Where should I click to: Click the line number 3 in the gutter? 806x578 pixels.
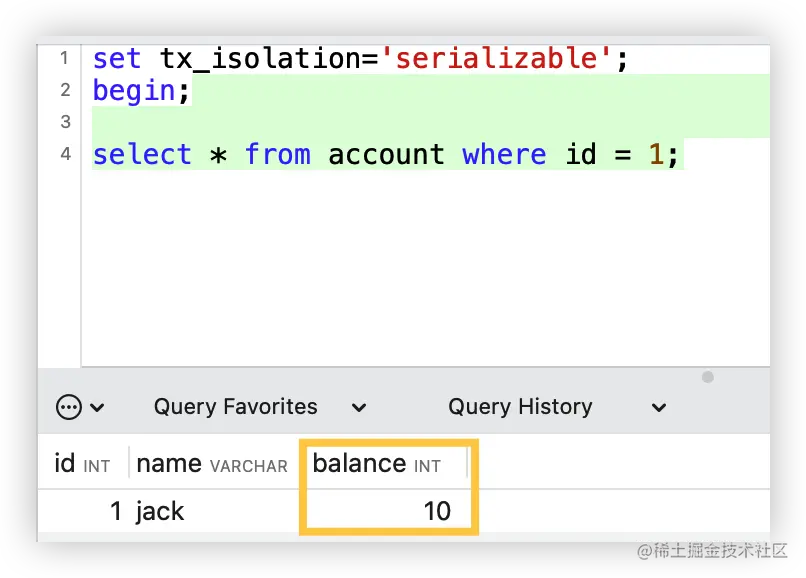pos(65,122)
